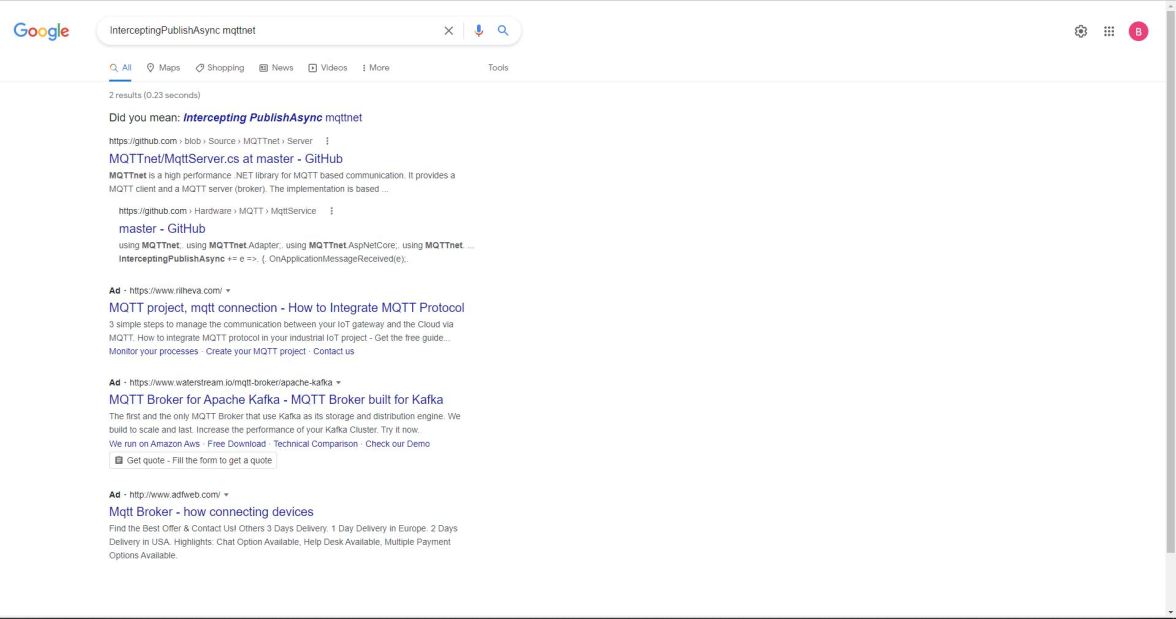Open the 'MQTTnet/MqttServer.cs at master - GitHub' result
This screenshot has width=1176, height=619.
pos(226,158)
